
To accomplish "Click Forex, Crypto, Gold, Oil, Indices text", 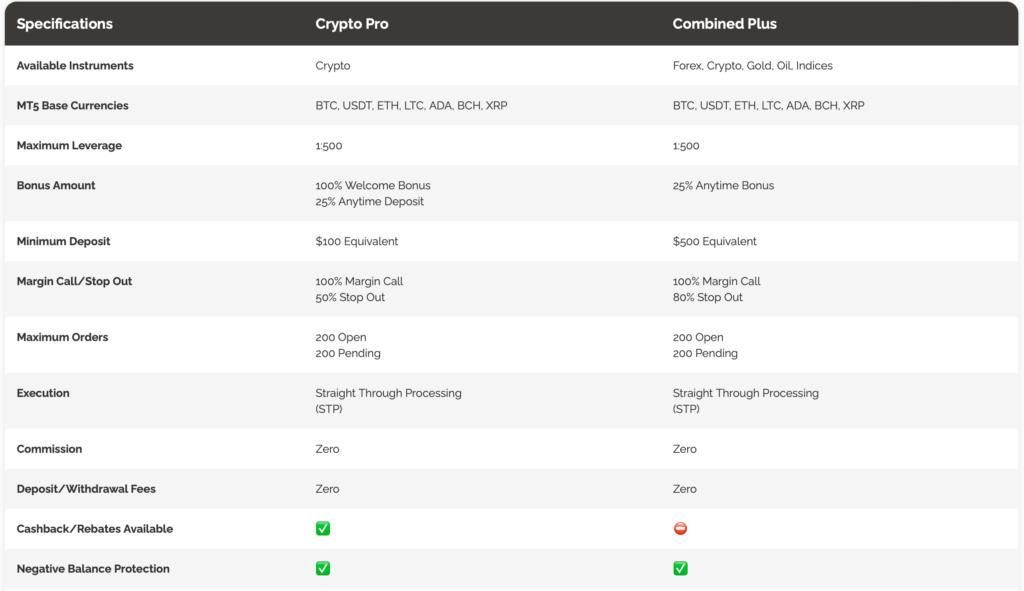I will click(x=752, y=66).
